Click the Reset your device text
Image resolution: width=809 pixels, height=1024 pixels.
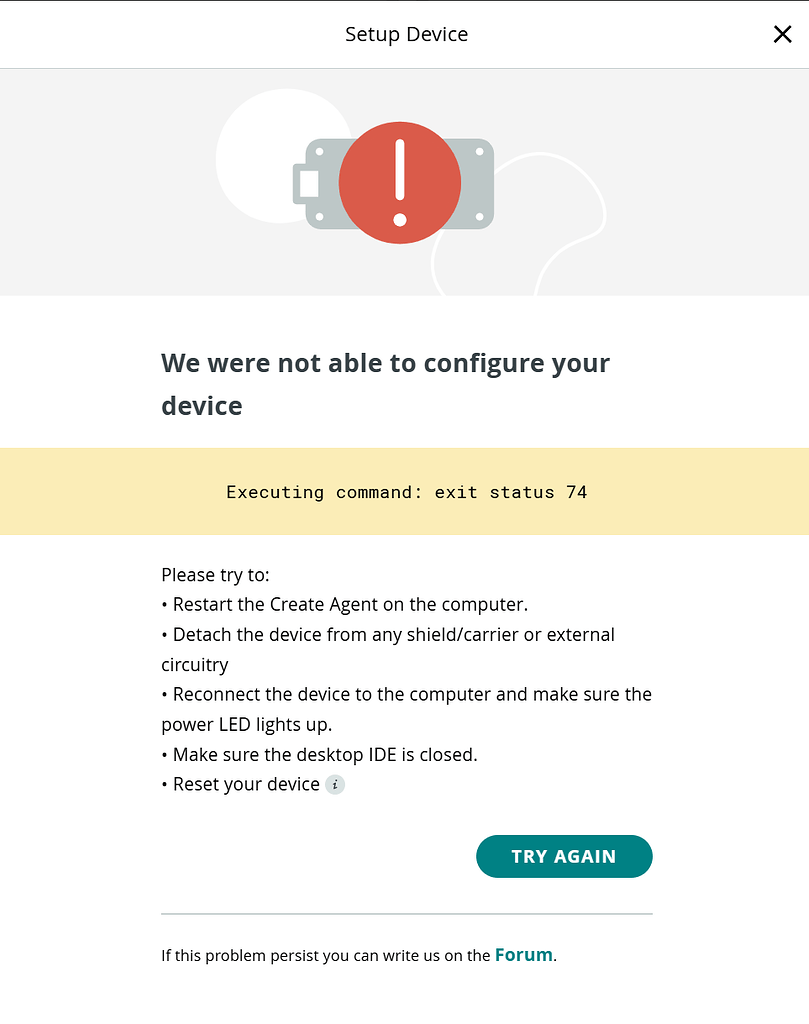click(x=246, y=785)
